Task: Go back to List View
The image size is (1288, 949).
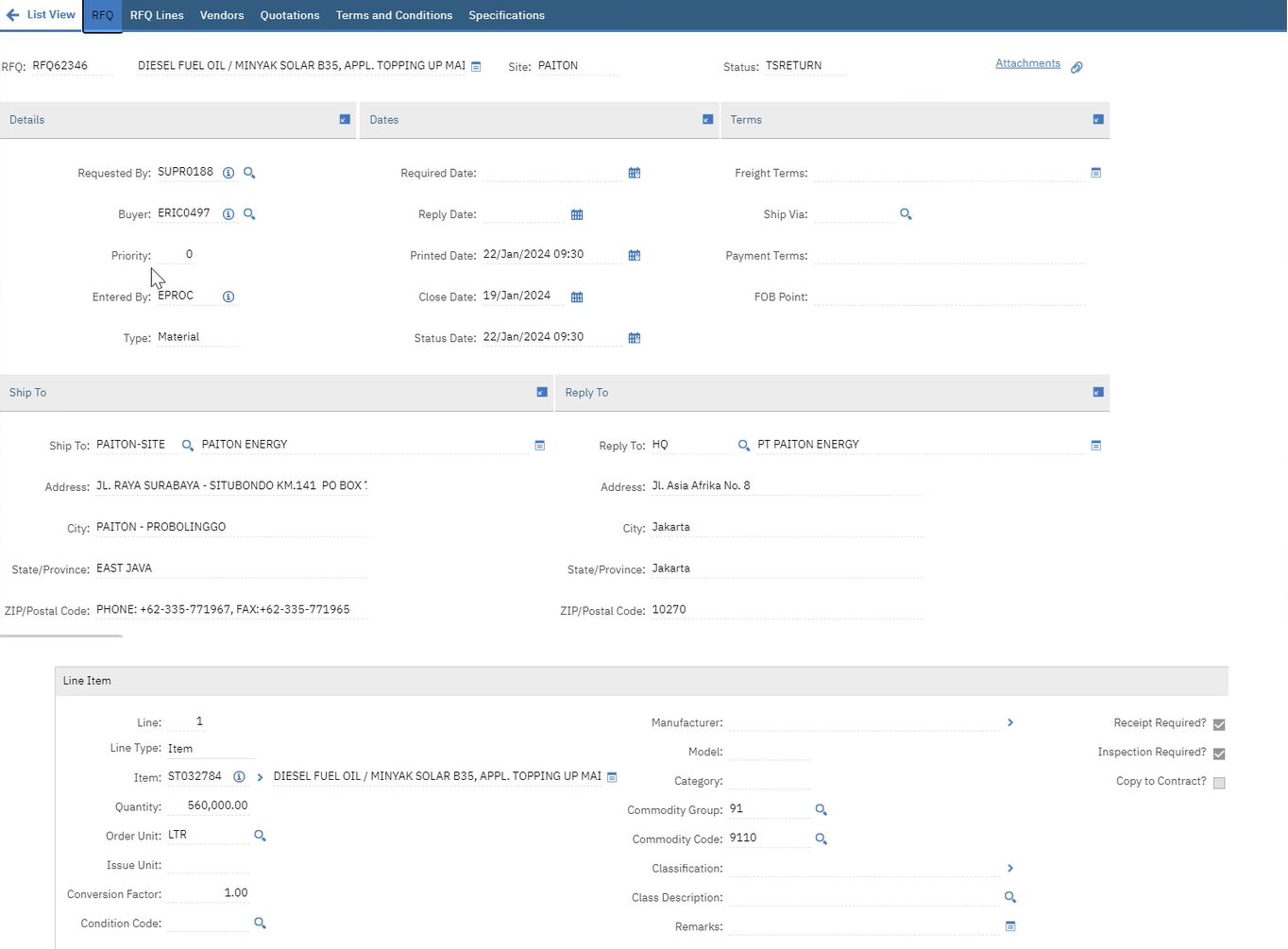Action: click(41, 15)
